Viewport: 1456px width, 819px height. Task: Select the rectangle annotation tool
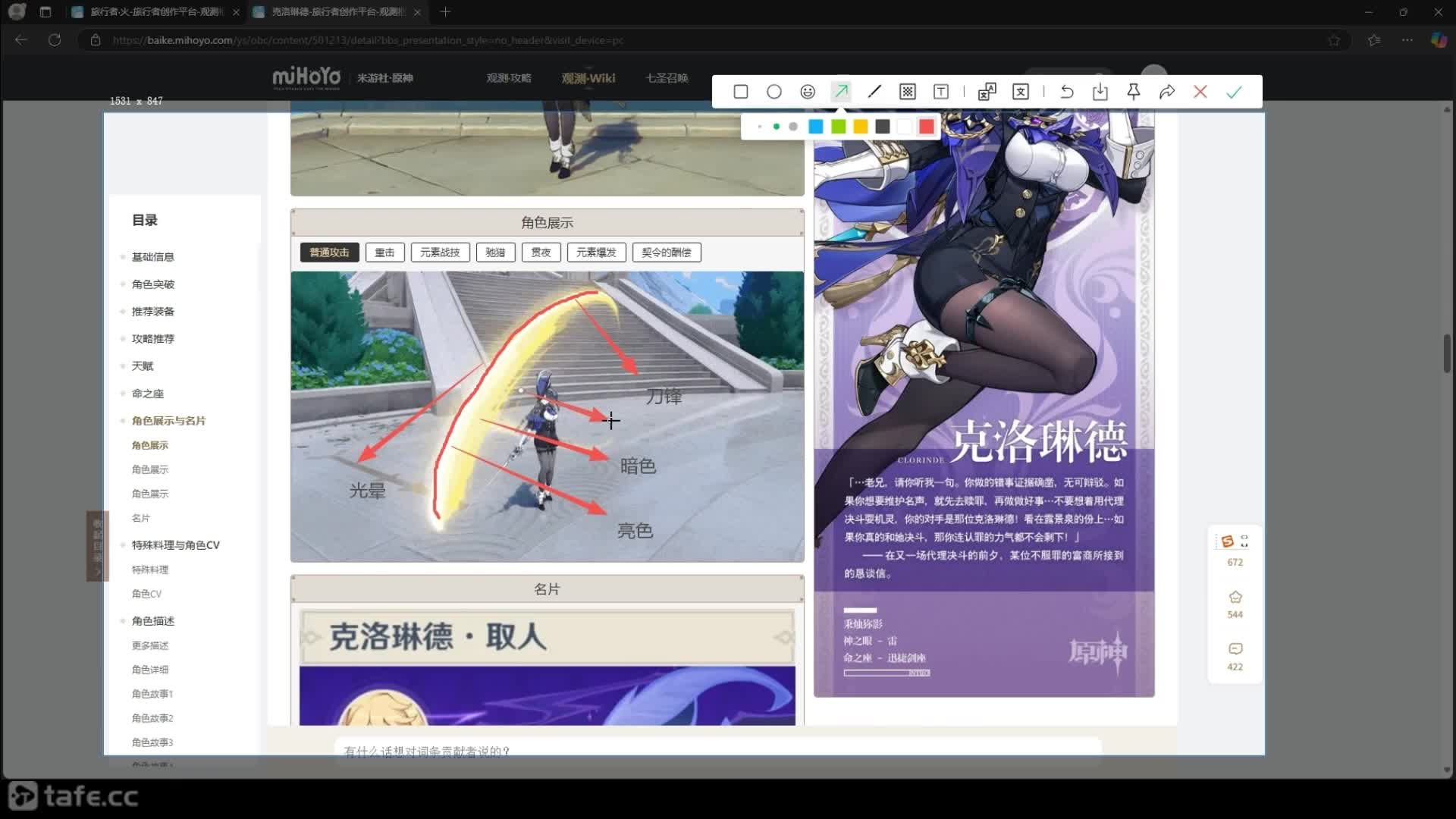tap(741, 92)
